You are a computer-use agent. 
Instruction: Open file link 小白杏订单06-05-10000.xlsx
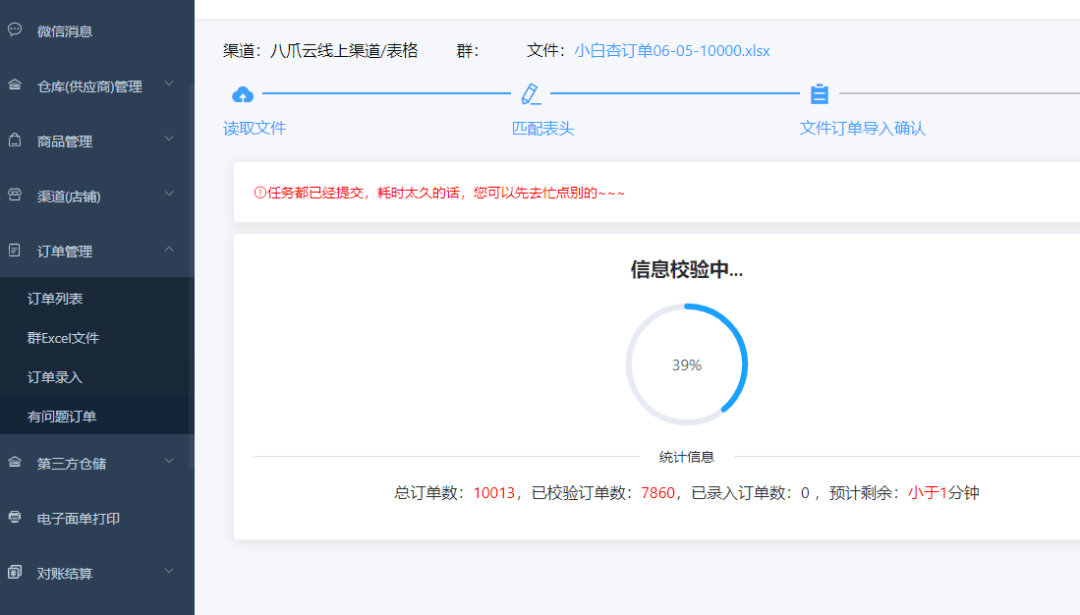672,51
